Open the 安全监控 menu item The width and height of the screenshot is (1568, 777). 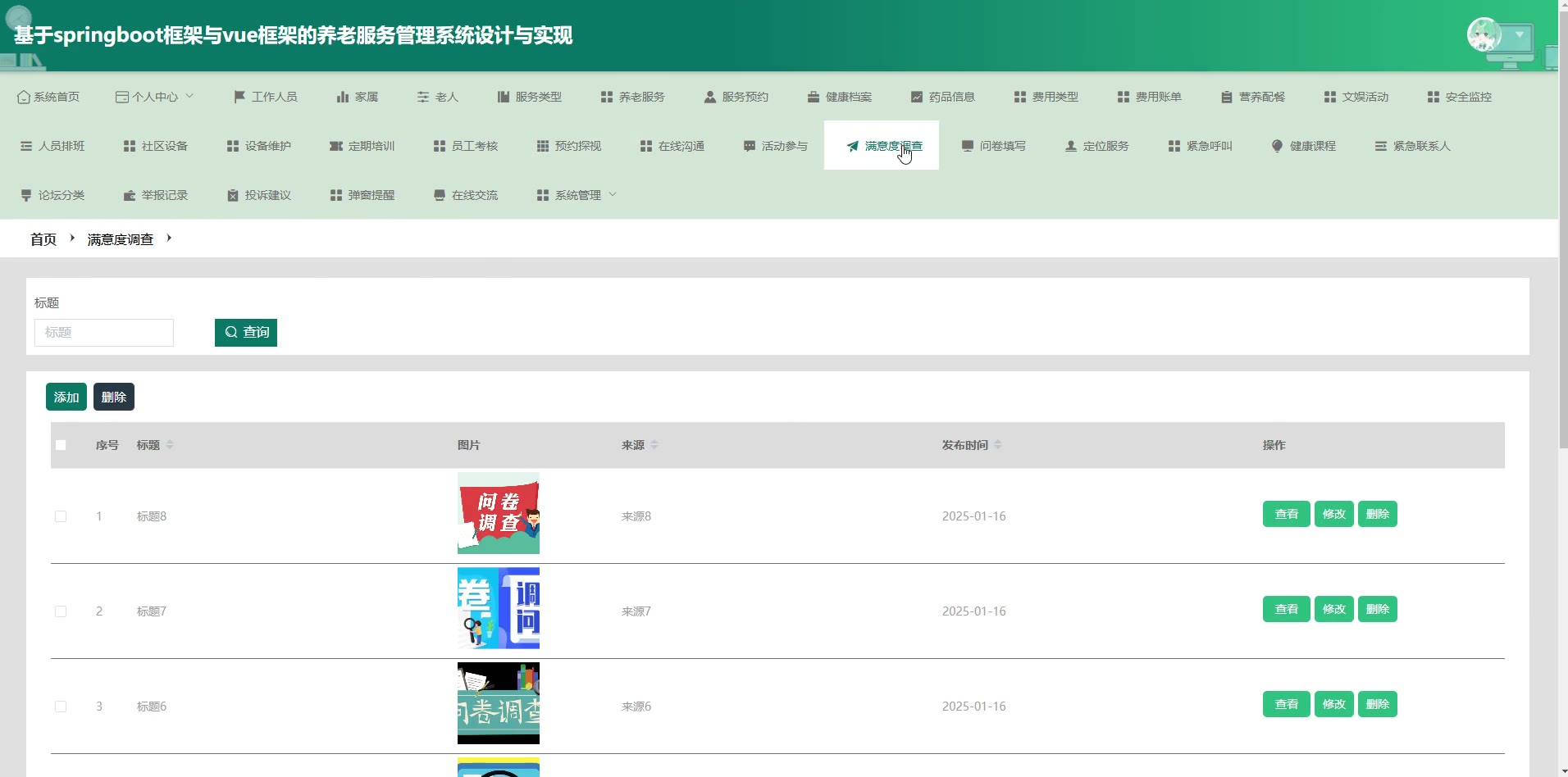1460,97
